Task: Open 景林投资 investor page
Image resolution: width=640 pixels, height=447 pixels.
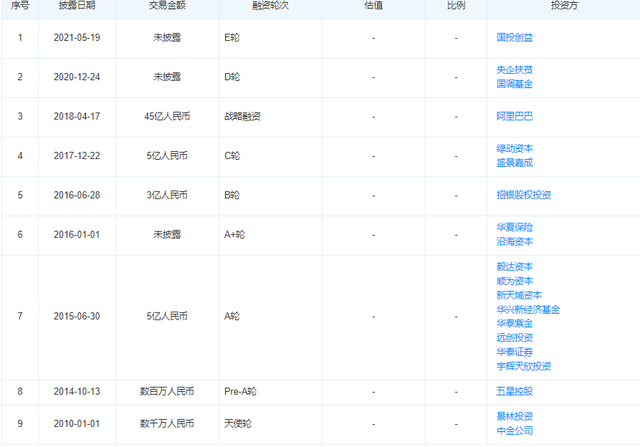Action: pos(514,417)
